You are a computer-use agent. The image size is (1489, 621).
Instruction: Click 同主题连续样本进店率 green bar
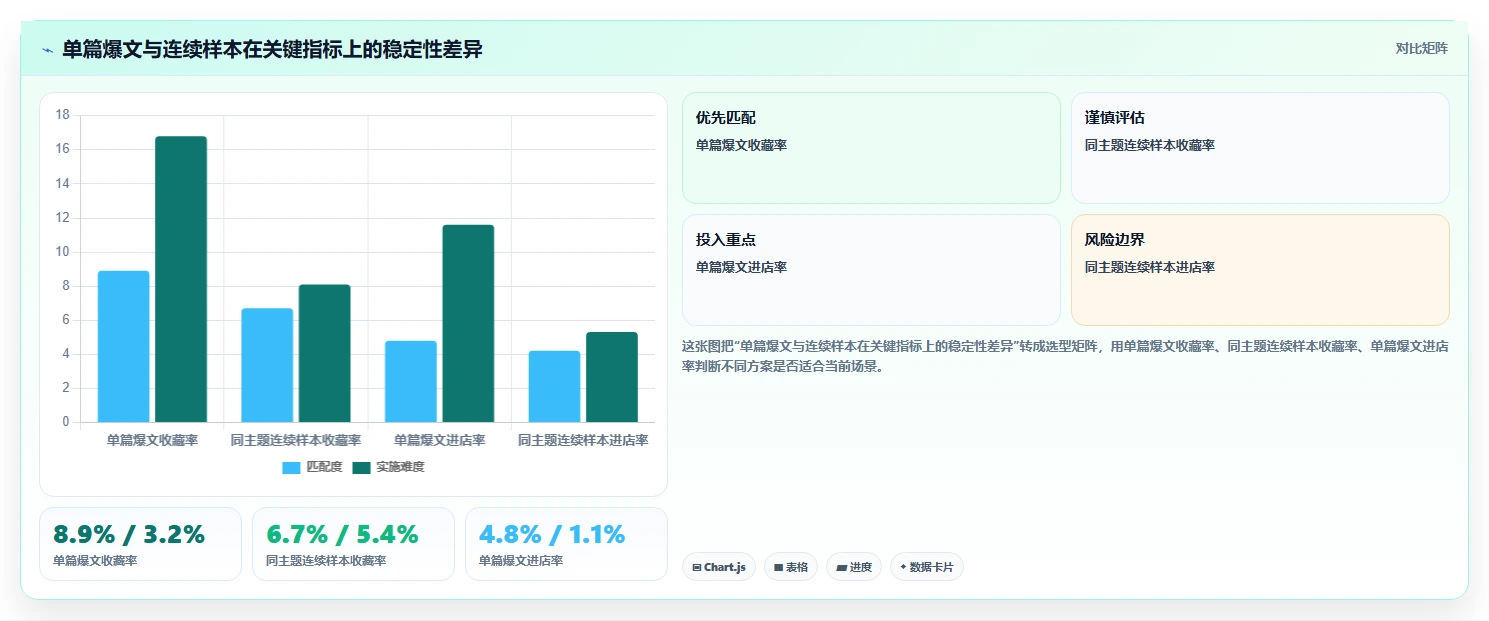[612, 377]
